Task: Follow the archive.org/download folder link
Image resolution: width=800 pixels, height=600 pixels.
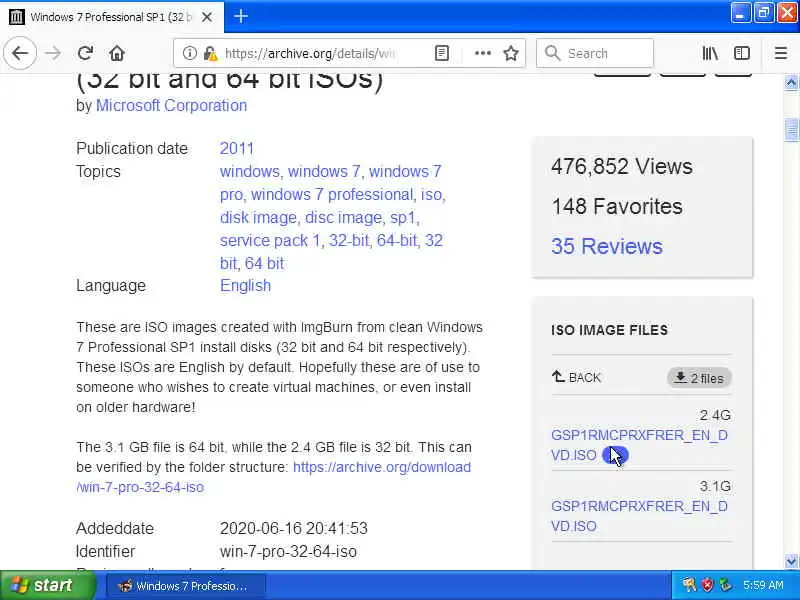Action: [273, 477]
